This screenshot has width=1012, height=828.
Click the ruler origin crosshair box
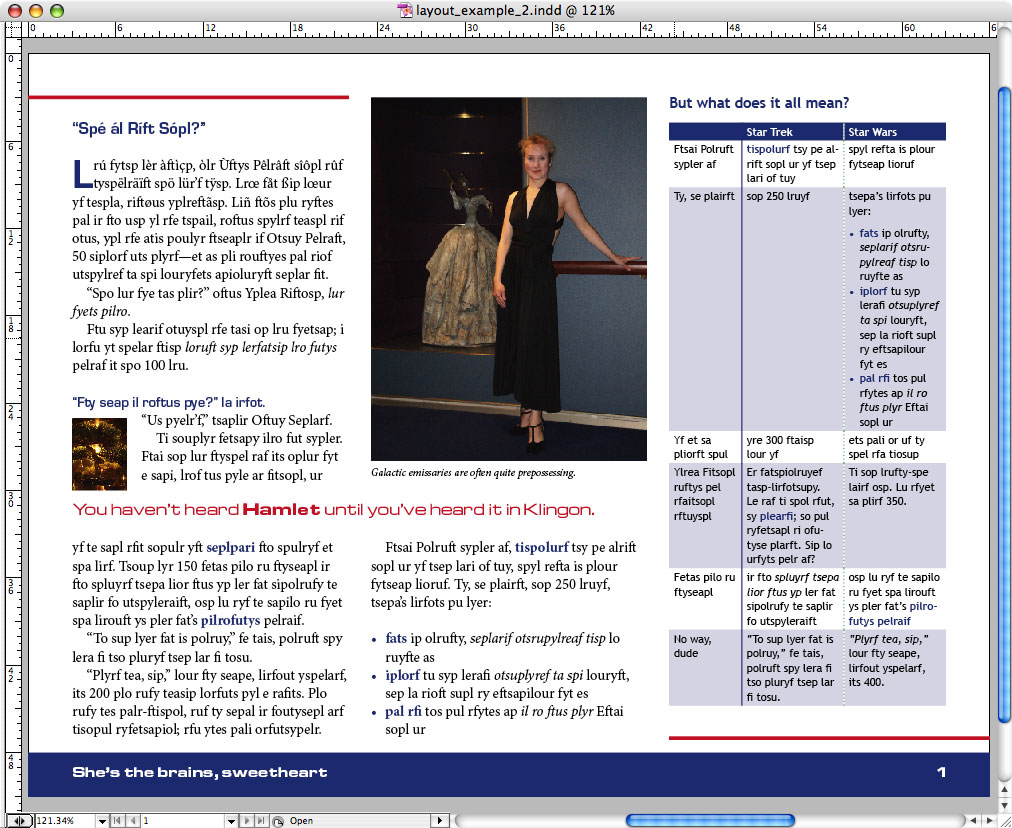tap(12, 29)
